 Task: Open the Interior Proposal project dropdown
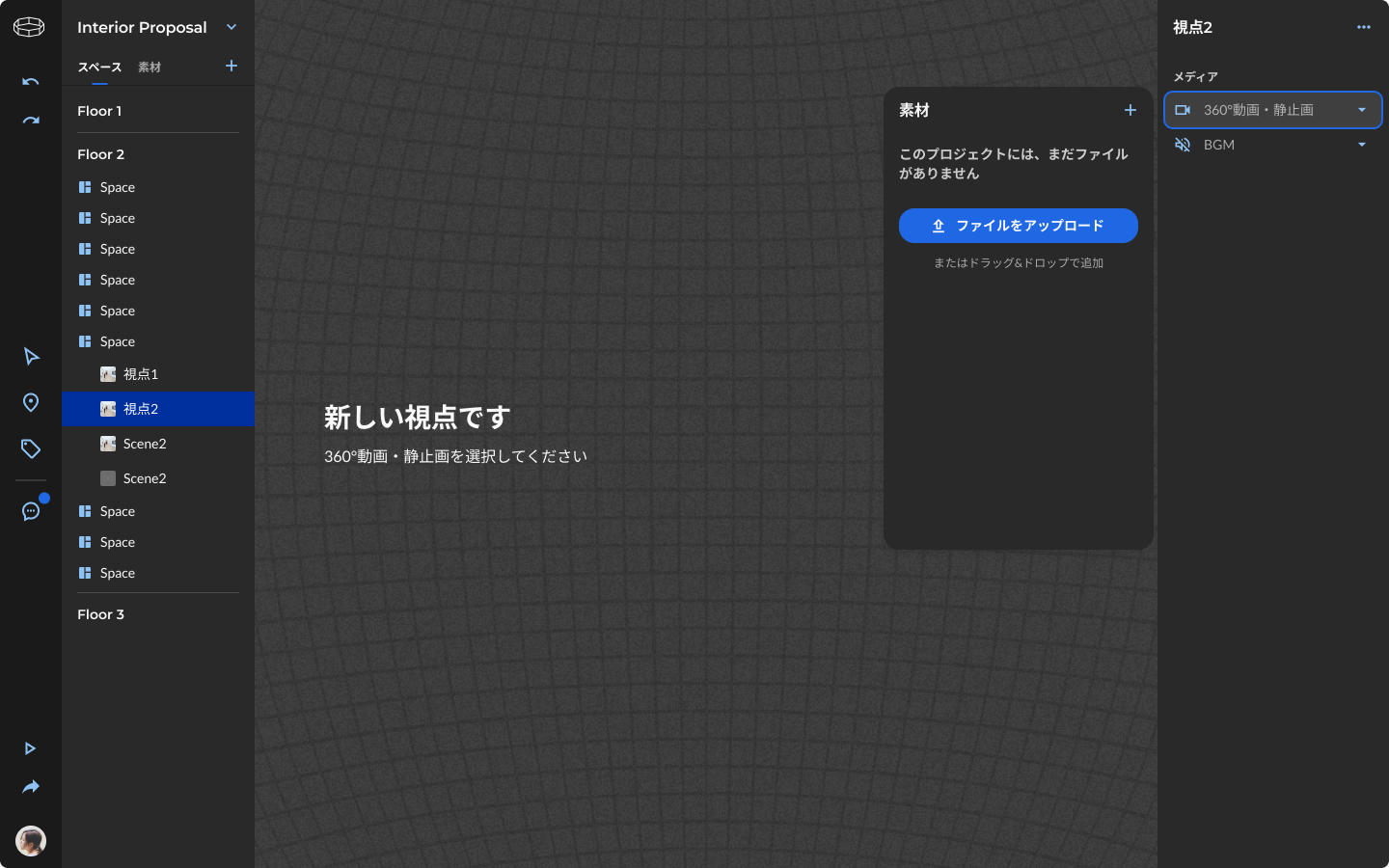(x=231, y=27)
